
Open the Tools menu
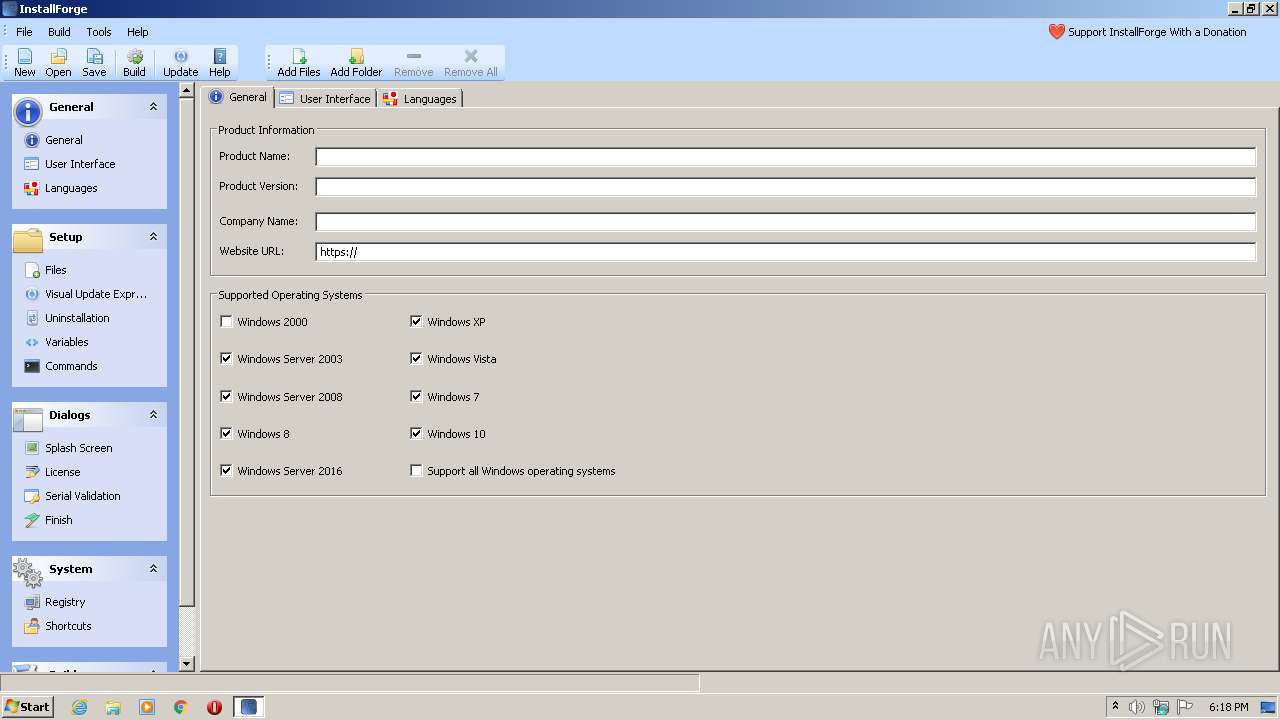click(99, 32)
